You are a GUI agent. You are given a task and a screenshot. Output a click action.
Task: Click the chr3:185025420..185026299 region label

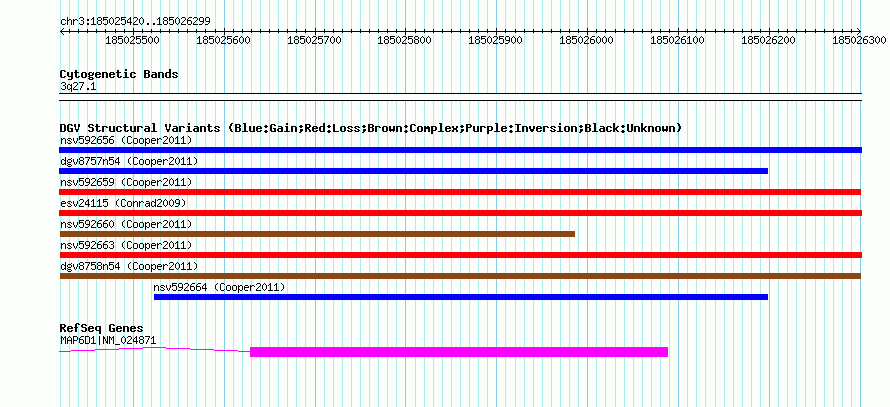pyautogui.click(x=135, y=22)
